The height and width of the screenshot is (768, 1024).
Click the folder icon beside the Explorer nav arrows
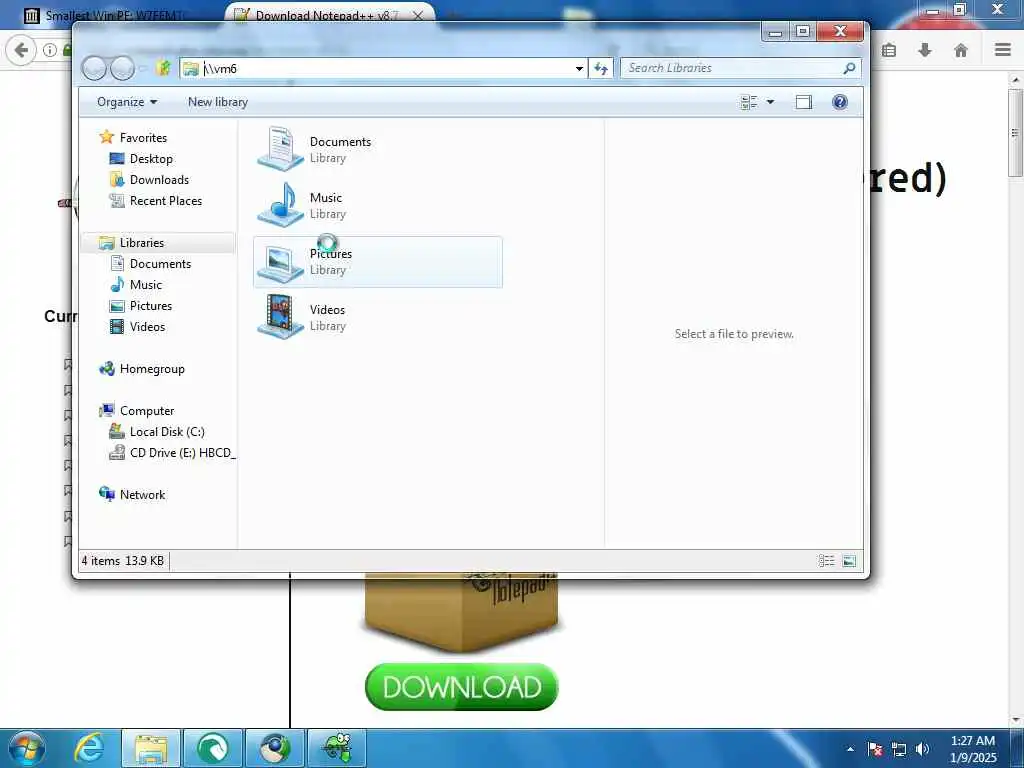163,68
